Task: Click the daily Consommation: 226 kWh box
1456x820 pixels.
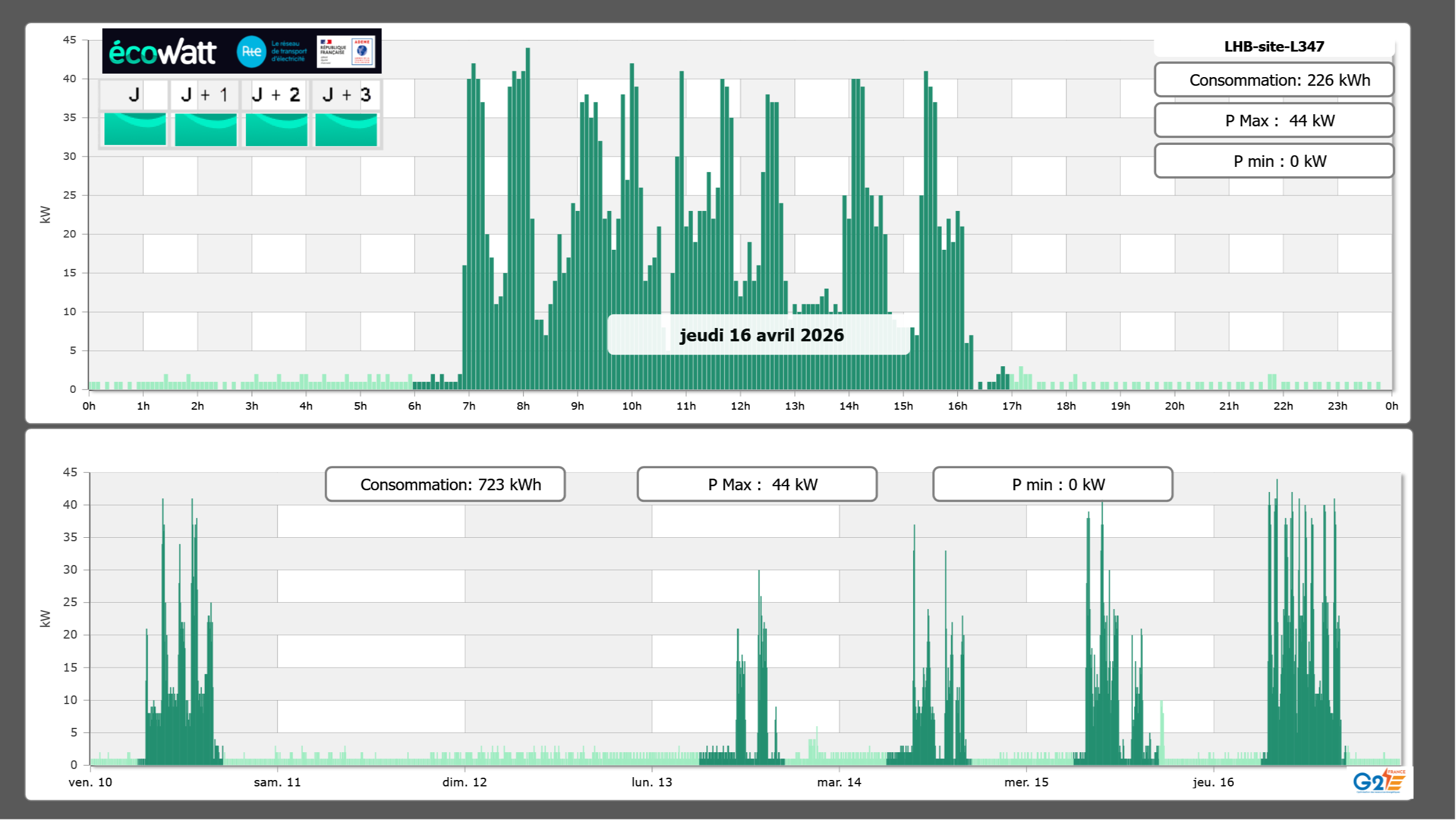Action: (x=1274, y=80)
